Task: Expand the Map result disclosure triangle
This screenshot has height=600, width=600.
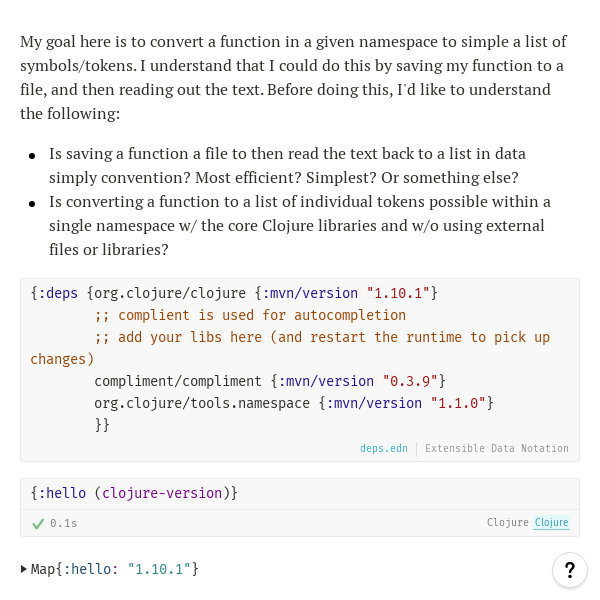Action: point(24,569)
